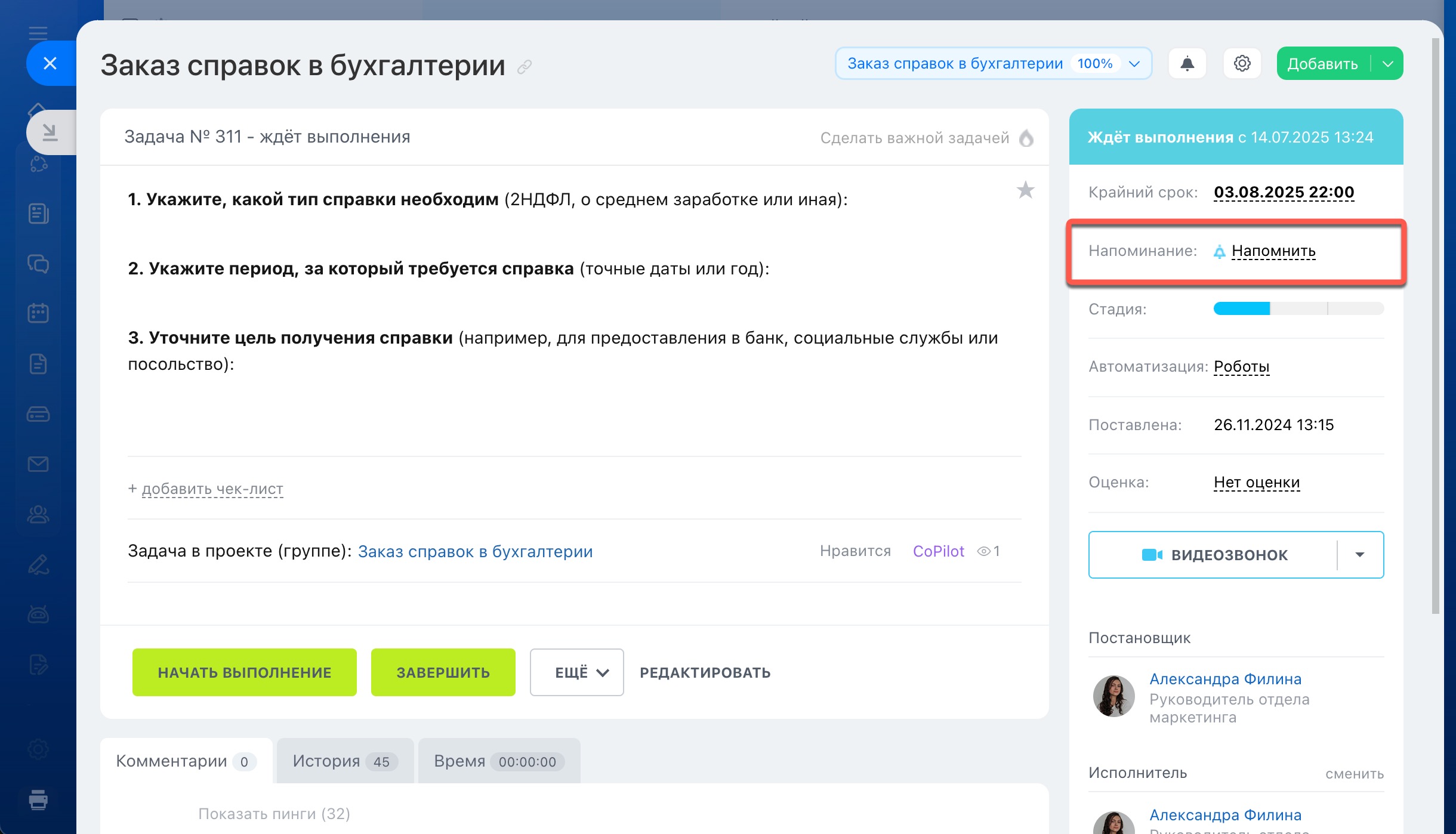The width and height of the screenshot is (1456, 834).
Task: Open the employees people icon in the sidebar
Action: click(x=38, y=514)
